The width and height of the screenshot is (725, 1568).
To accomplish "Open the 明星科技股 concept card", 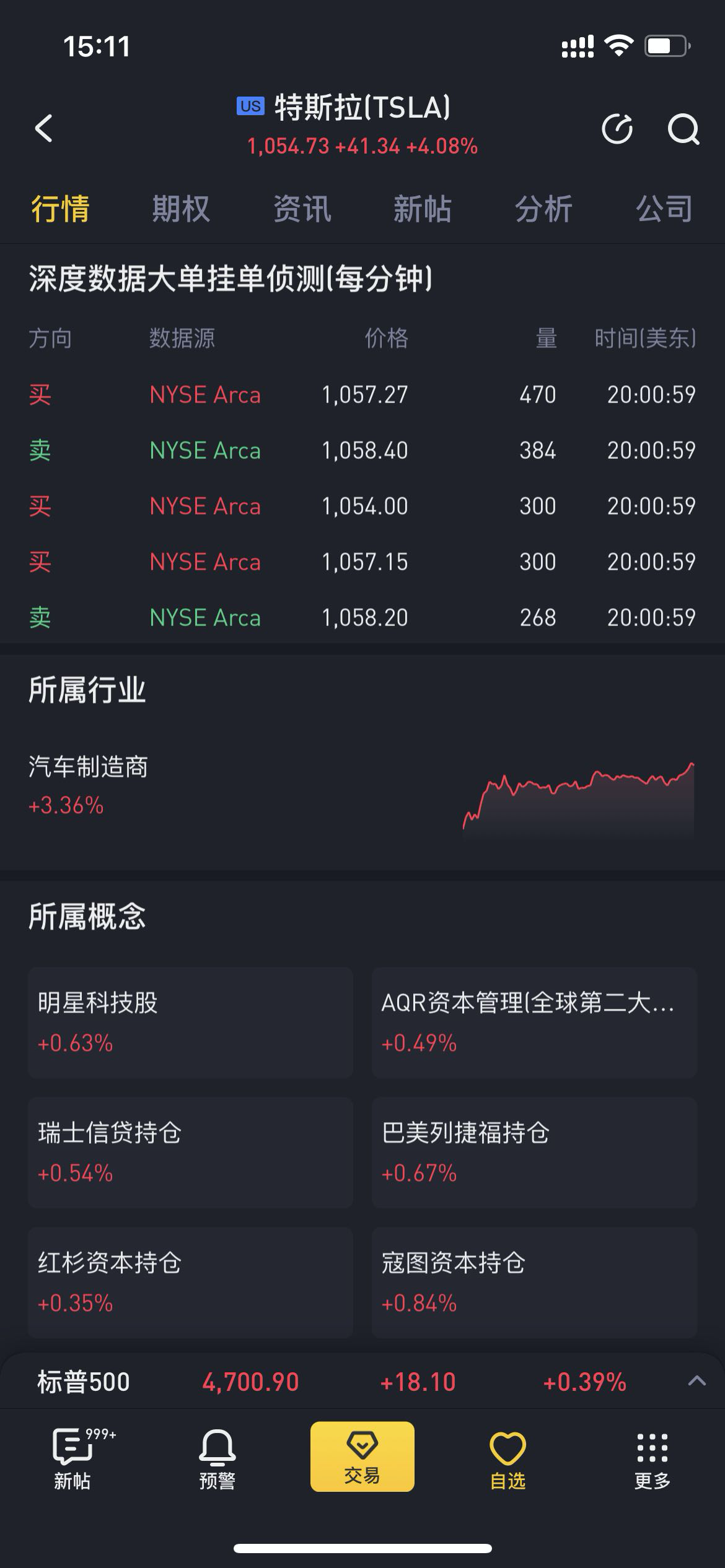I will tap(190, 1022).
